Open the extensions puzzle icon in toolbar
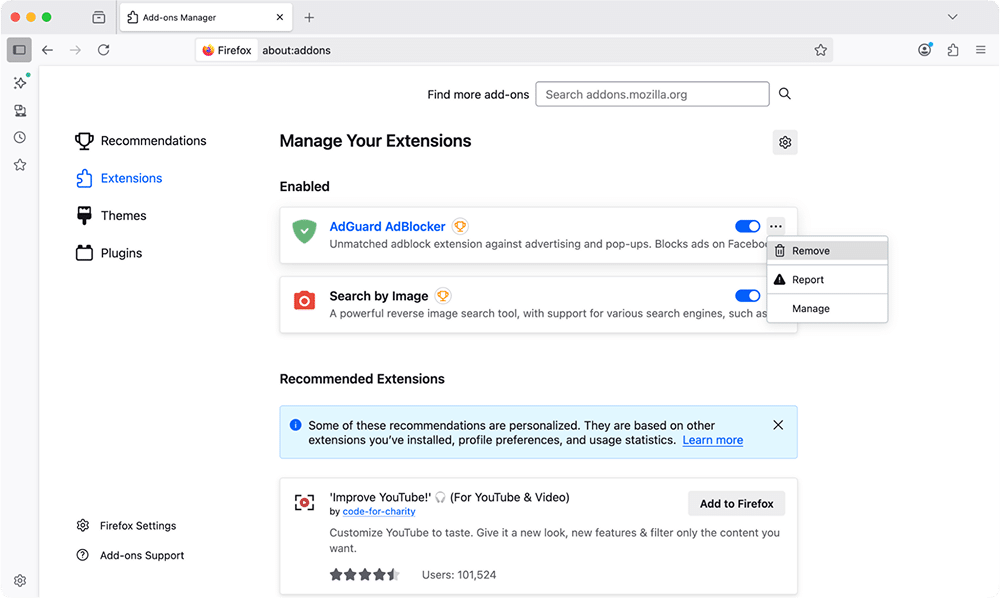The height and width of the screenshot is (598, 1000). point(952,50)
